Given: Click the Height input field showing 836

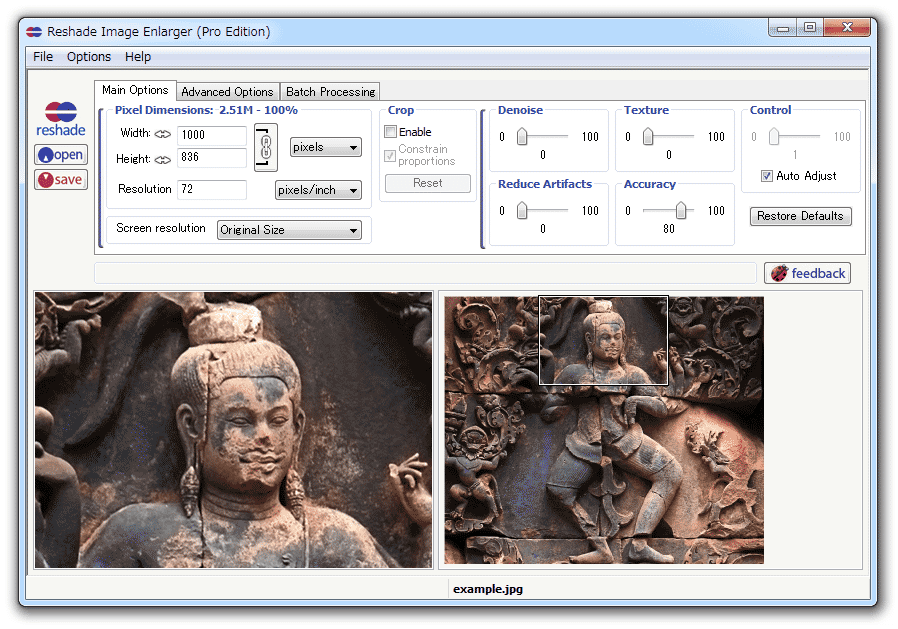Looking at the screenshot, I should pyautogui.click(x=212, y=158).
